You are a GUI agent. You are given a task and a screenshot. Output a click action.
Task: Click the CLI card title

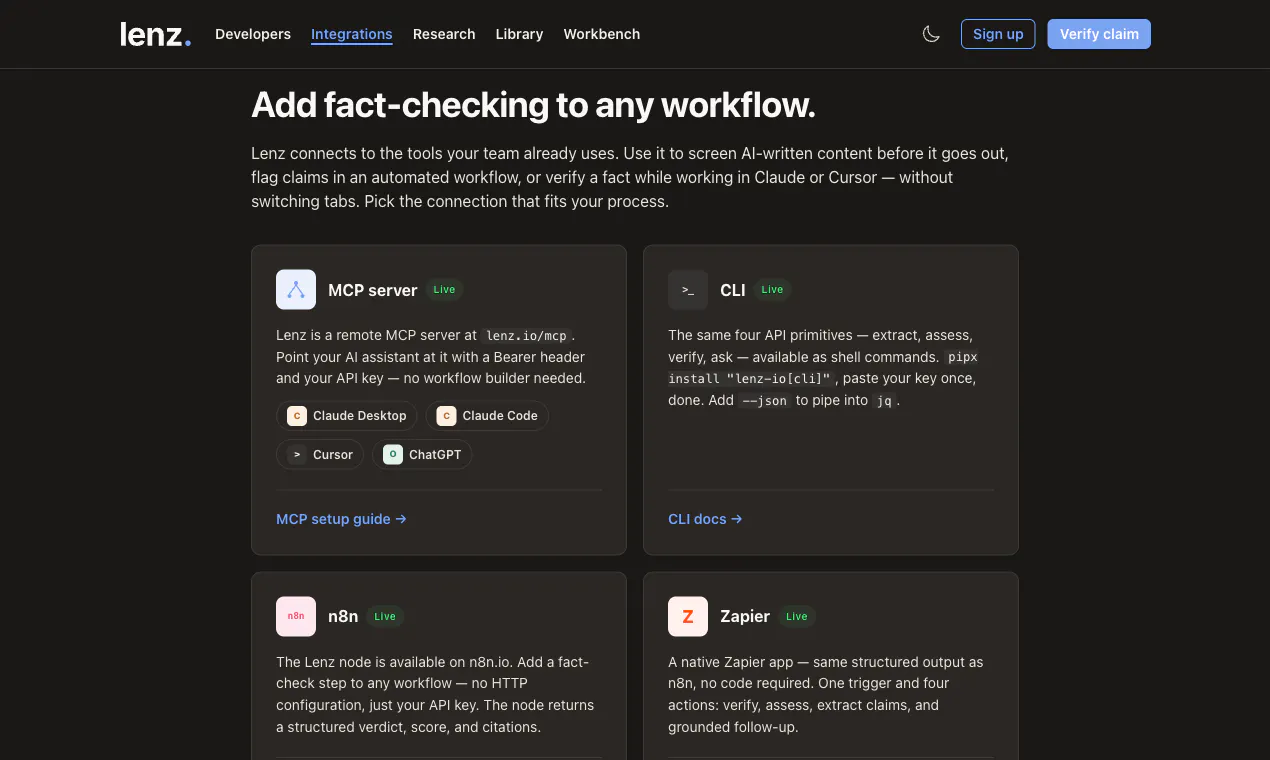pos(733,290)
